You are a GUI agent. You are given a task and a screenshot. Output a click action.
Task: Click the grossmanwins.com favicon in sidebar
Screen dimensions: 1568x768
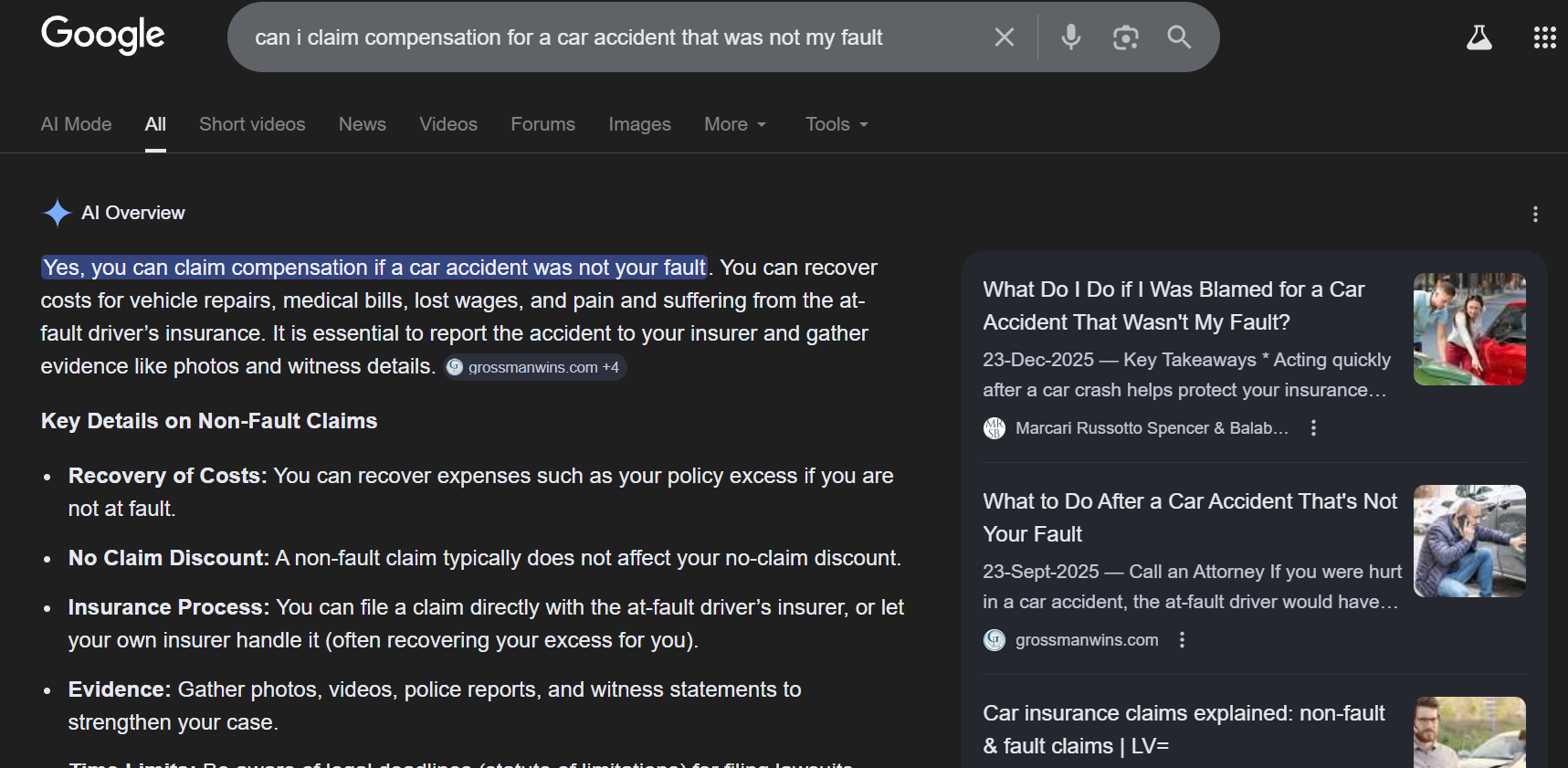(994, 639)
